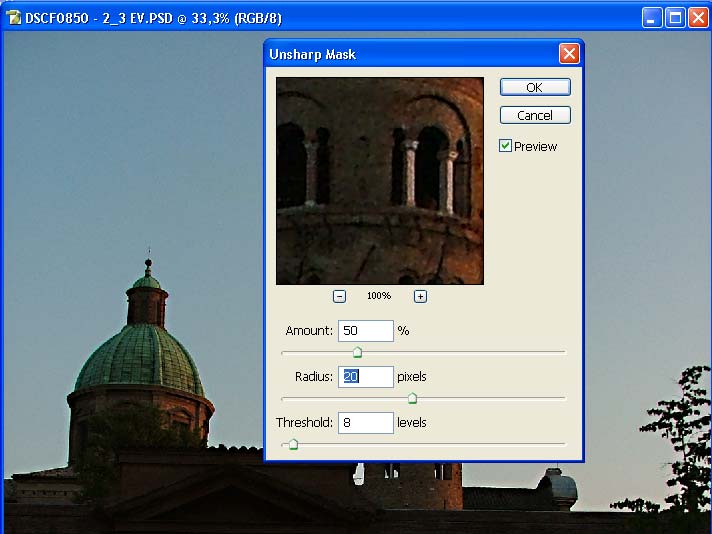Cancel the Unsharp Mask dialog
712x534 pixels.
coord(535,115)
